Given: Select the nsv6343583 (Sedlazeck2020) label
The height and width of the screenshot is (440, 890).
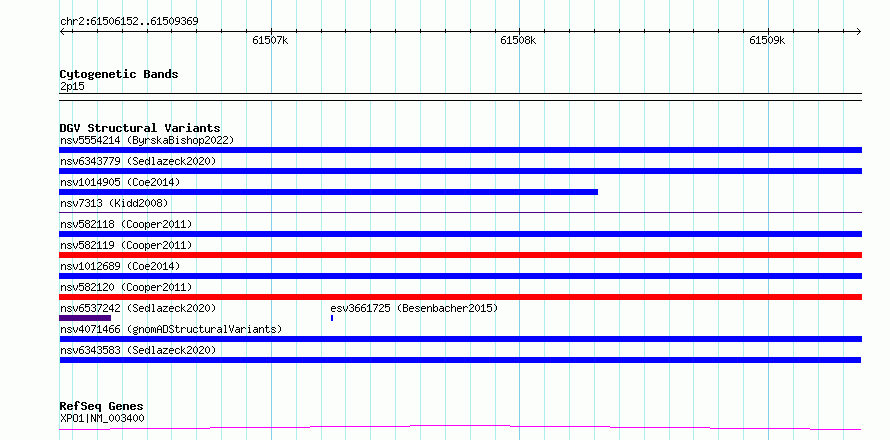Looking at the screenshot, I should click(x=138, y=350).
